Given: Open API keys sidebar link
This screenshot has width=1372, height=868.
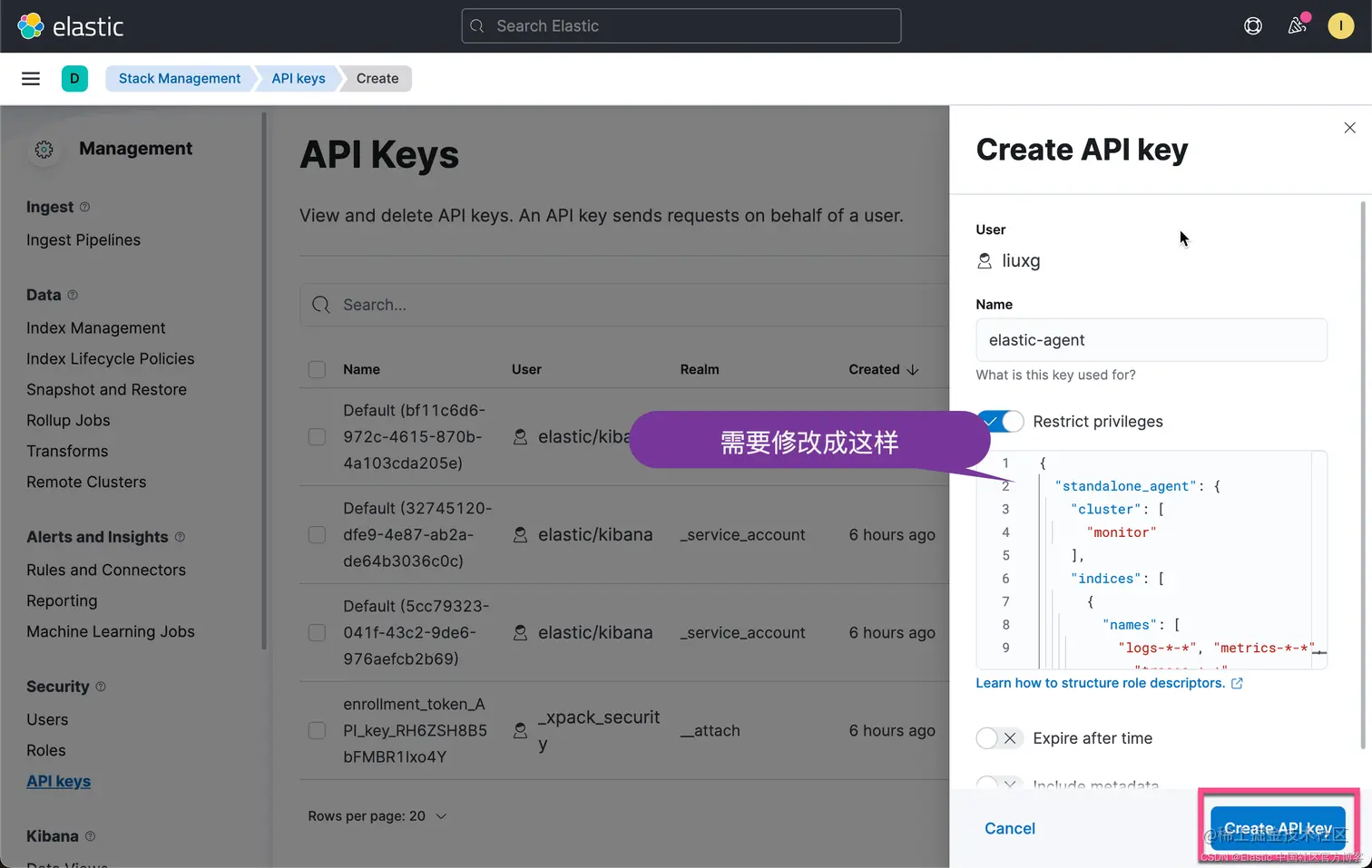Looking at the screenshot, I should tap(59, 782).
